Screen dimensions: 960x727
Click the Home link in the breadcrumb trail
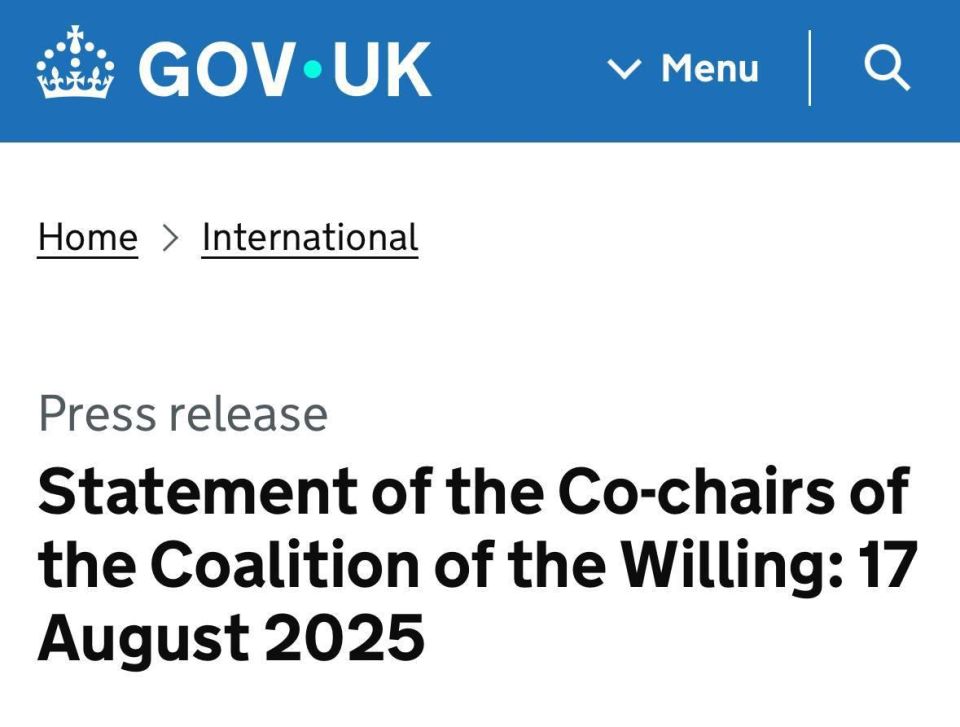coord(87,237)
